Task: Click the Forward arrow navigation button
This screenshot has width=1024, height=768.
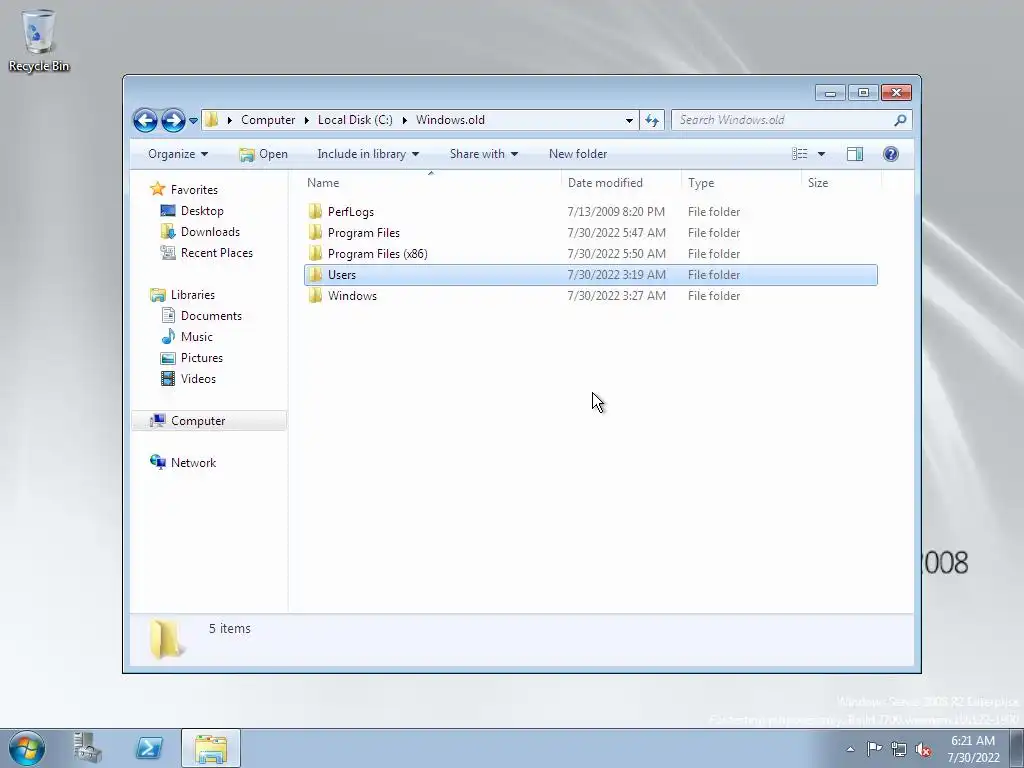Action: (x=173, y=120)
